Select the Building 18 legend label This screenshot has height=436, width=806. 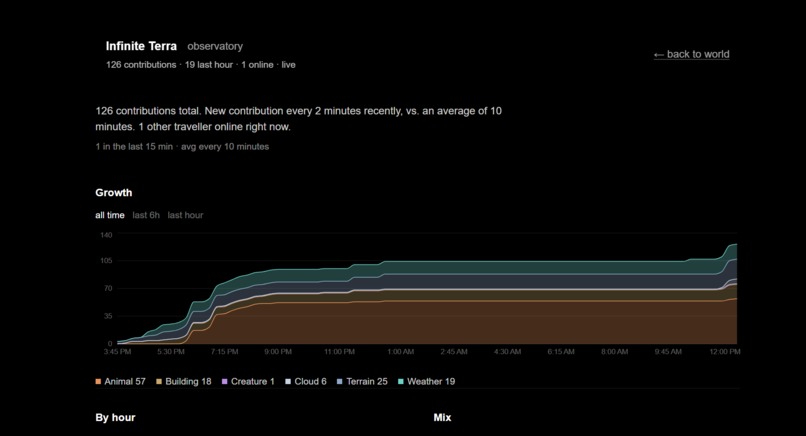point(188,382)
